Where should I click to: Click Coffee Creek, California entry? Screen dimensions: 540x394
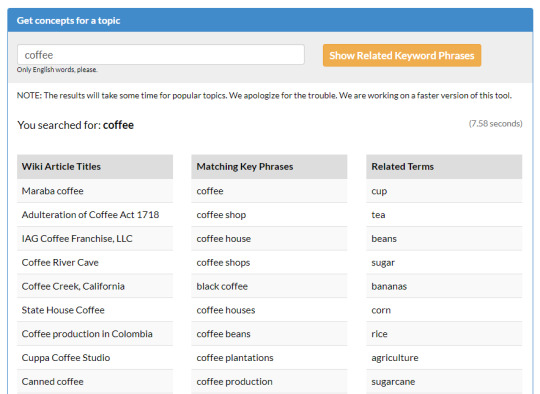pos(95,286)
